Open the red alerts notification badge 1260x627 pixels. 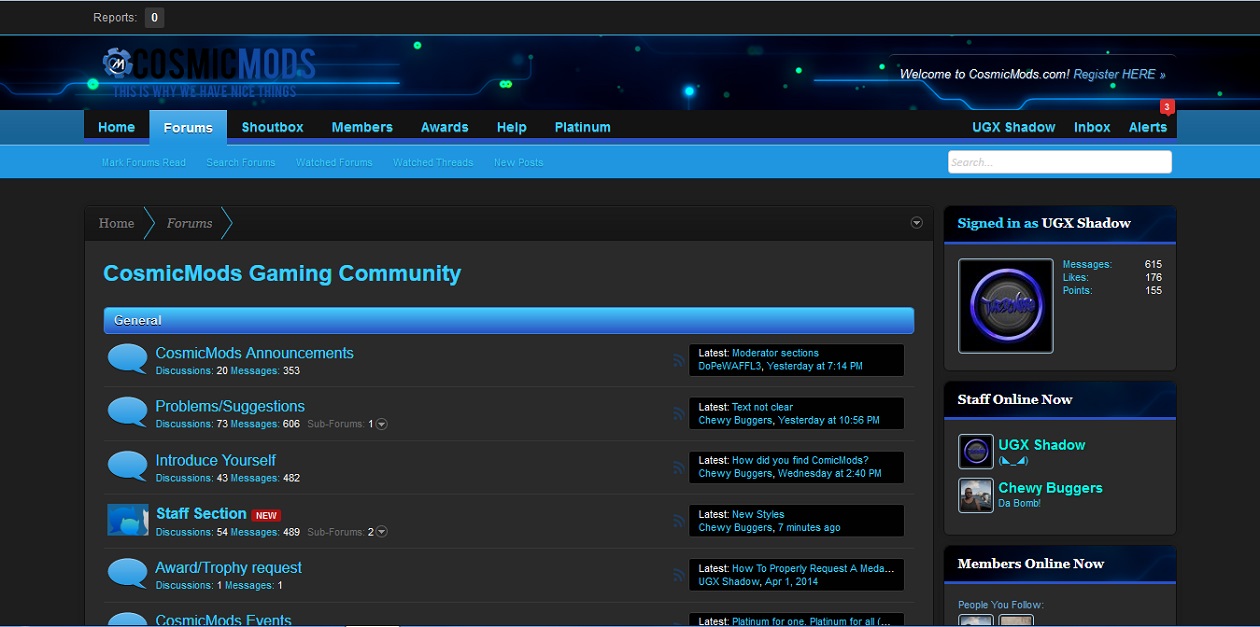click(1166, 107)
